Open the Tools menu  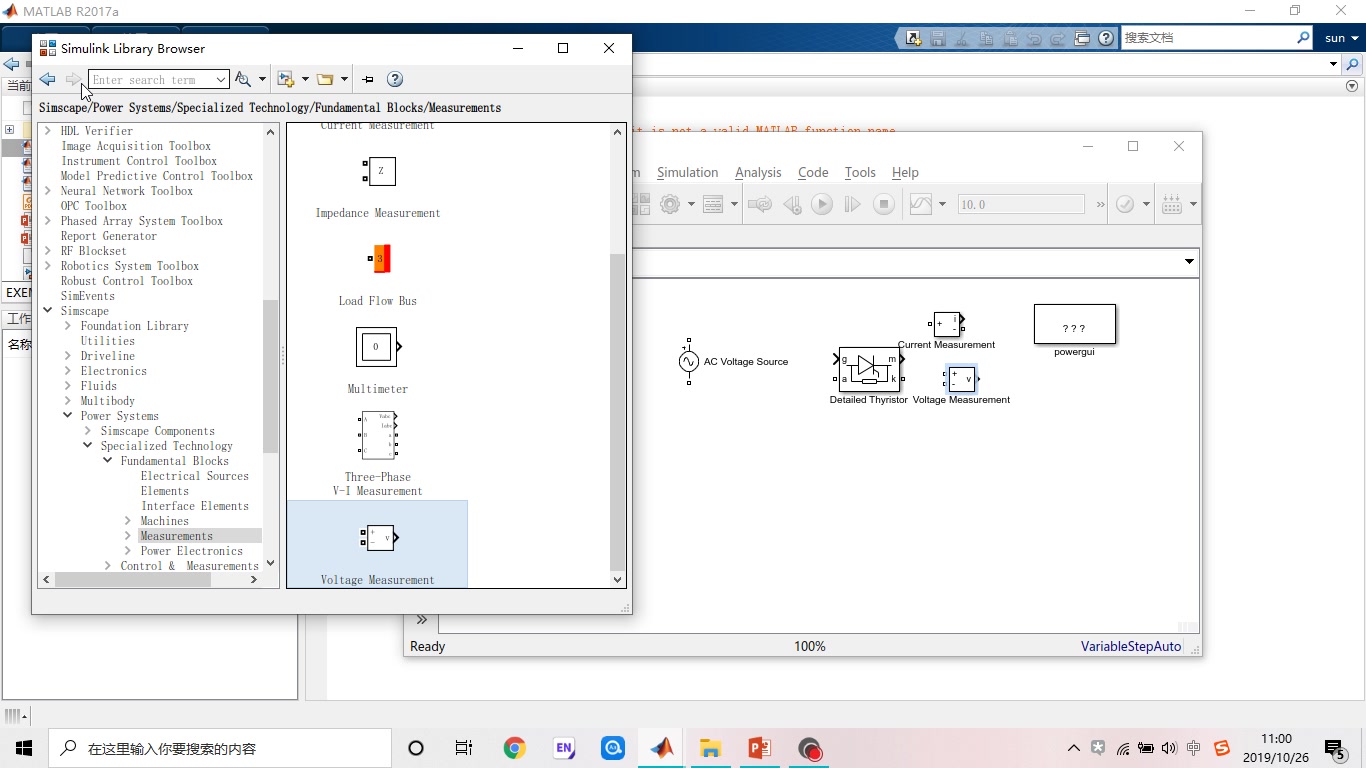coord(860,172)
